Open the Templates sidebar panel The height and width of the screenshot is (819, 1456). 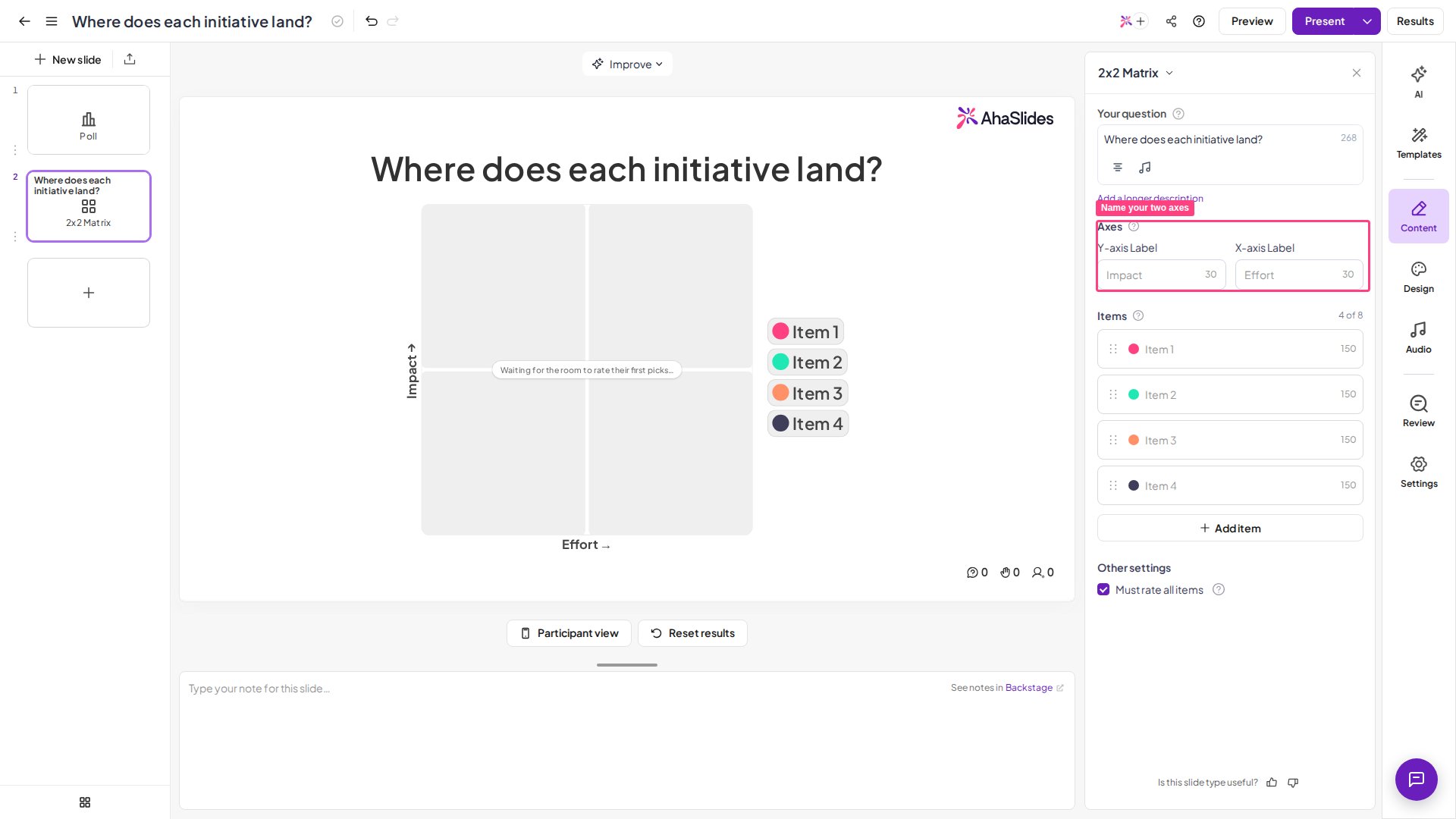[x=1419, y=143]
